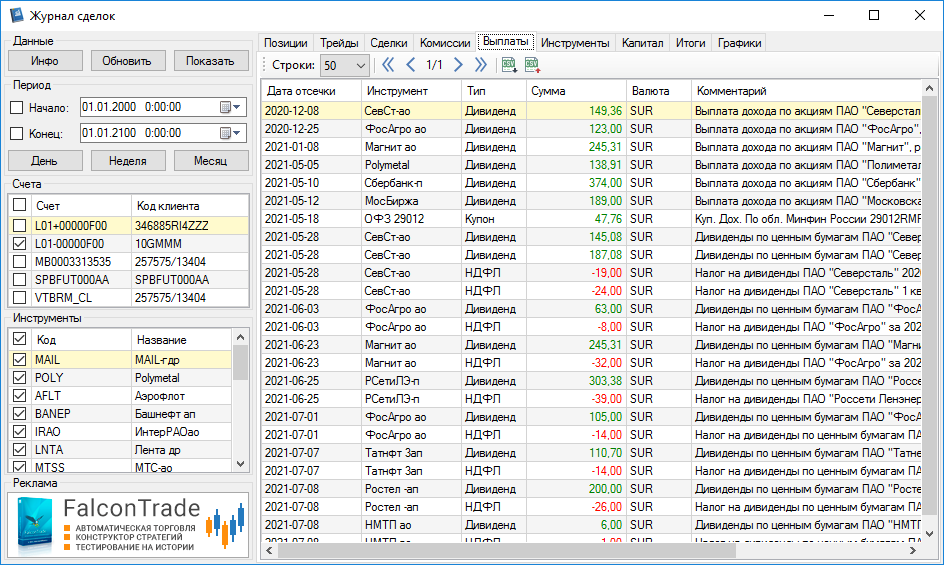Open calendar picker for Начало date

231,107
